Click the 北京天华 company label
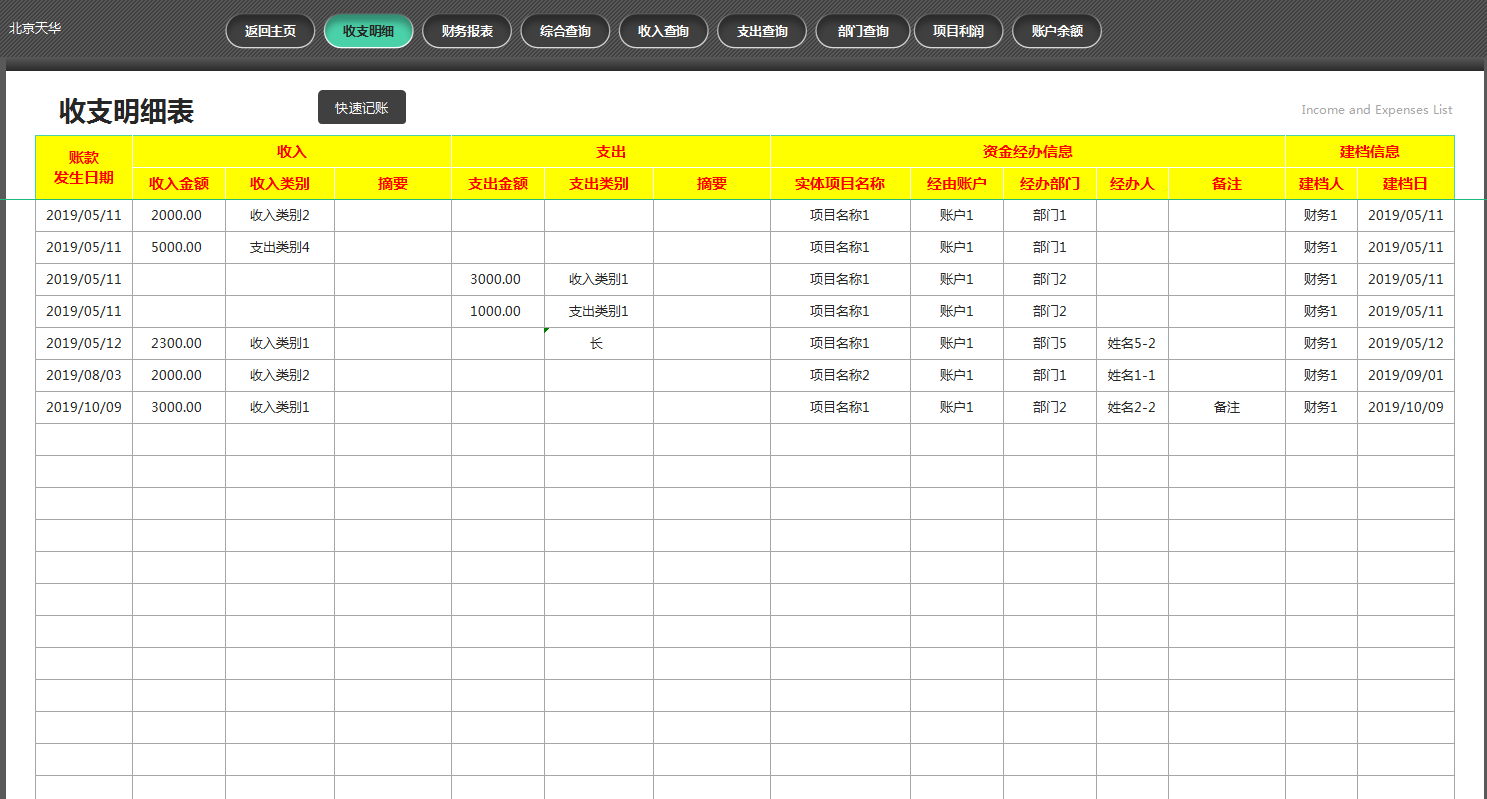This screenshot has width=1487, height=799. coord(35,28)
